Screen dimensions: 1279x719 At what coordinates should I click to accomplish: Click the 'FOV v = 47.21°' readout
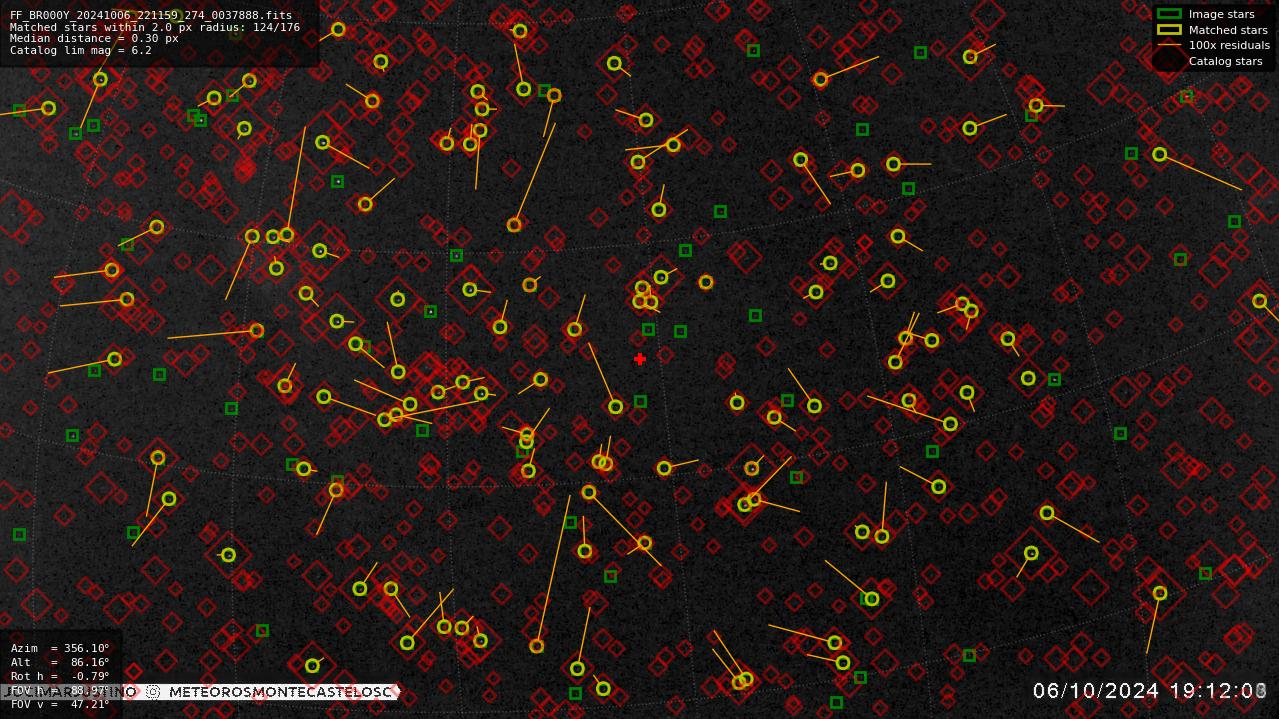(60, 704)
